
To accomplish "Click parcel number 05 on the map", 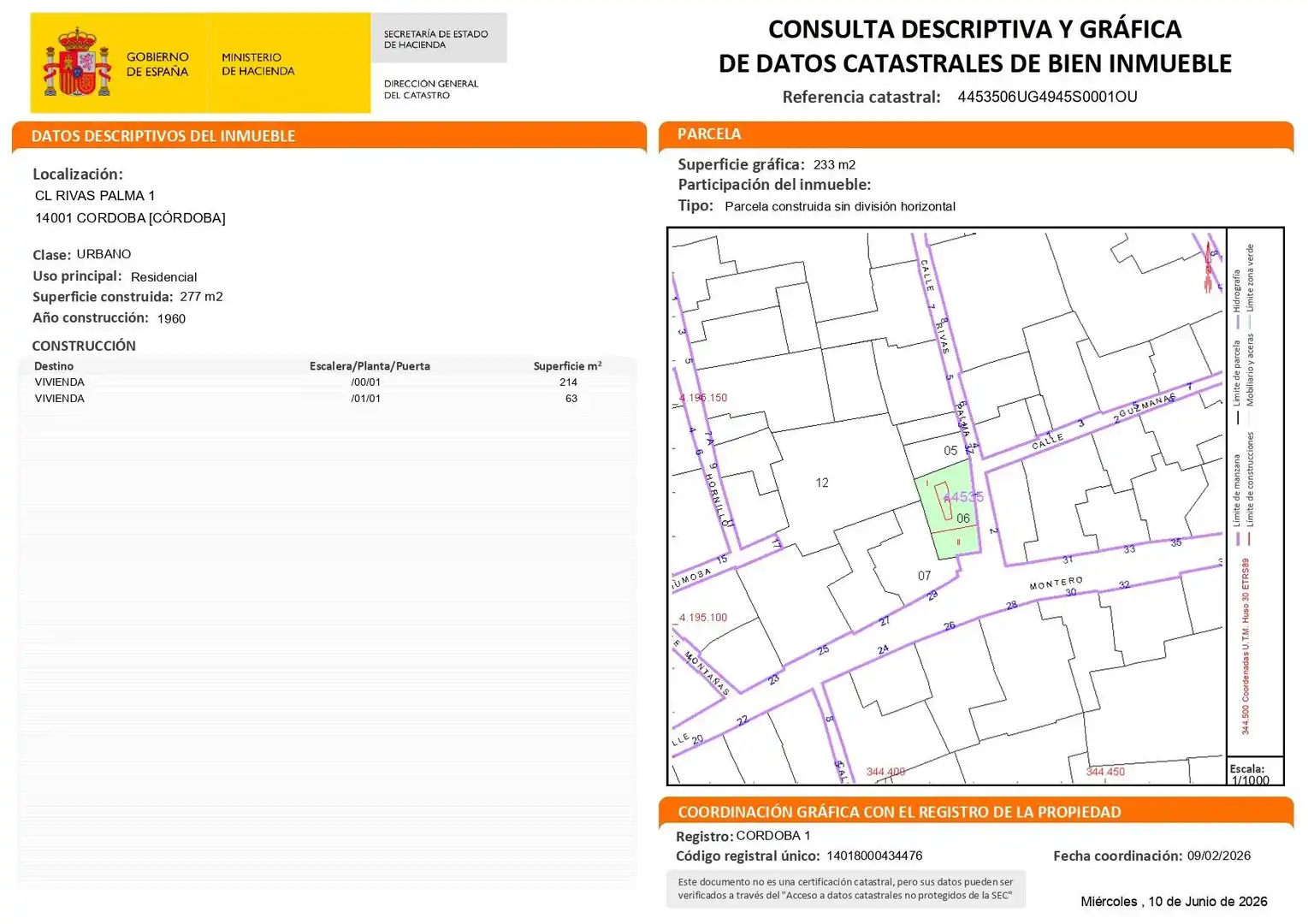I will [950, 450].
